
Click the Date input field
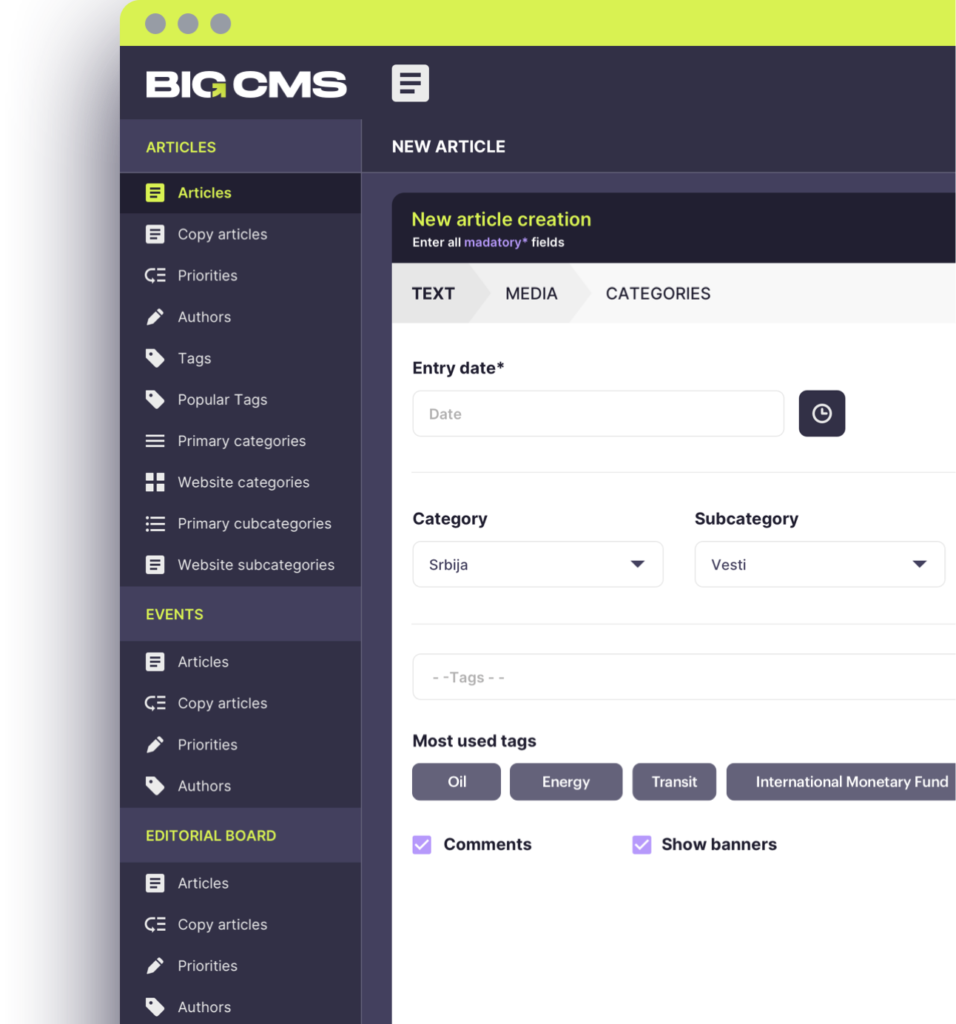point(597,413)
